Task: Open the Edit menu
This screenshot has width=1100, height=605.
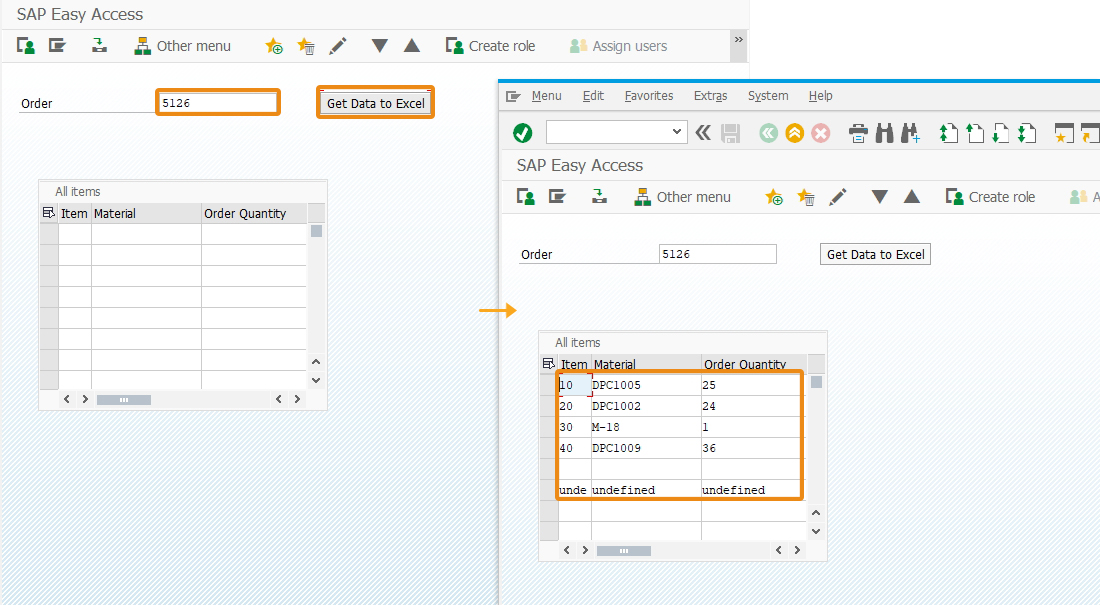Action: pos(593,95)
